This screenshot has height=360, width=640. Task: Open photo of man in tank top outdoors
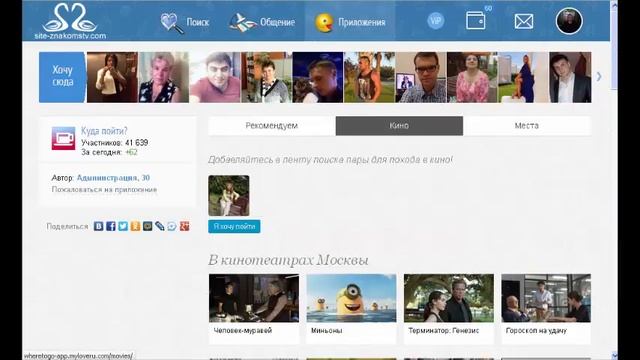point(369,77)
